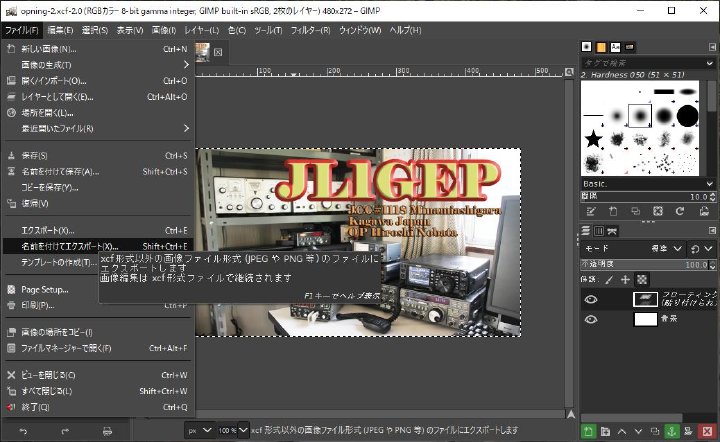Click the edit brush icon
The height and width of the screenshot is (442, 720).
tap(590, 212)
